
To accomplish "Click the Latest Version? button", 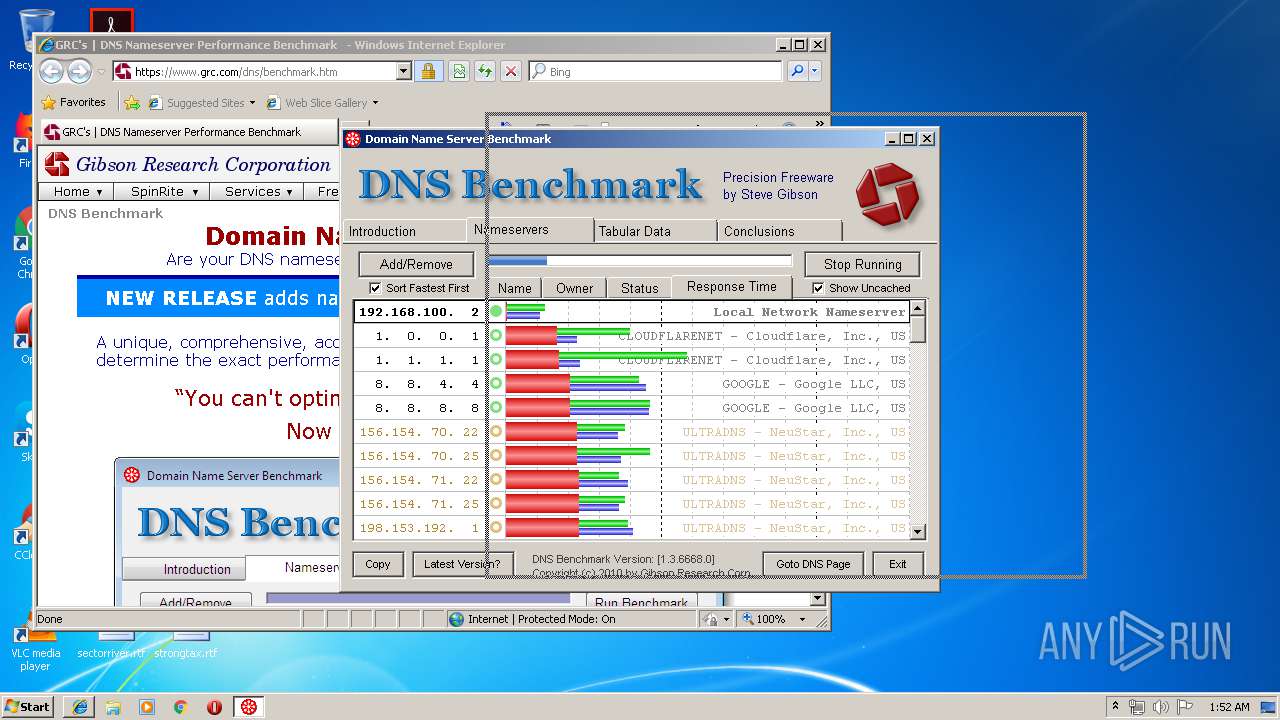I will pos(462,564).
